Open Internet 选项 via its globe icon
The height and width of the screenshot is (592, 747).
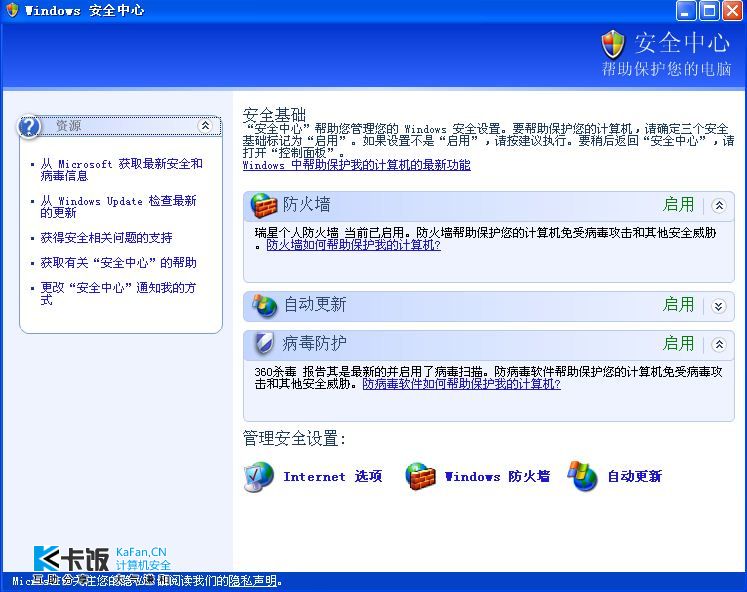tap(259, 476)
